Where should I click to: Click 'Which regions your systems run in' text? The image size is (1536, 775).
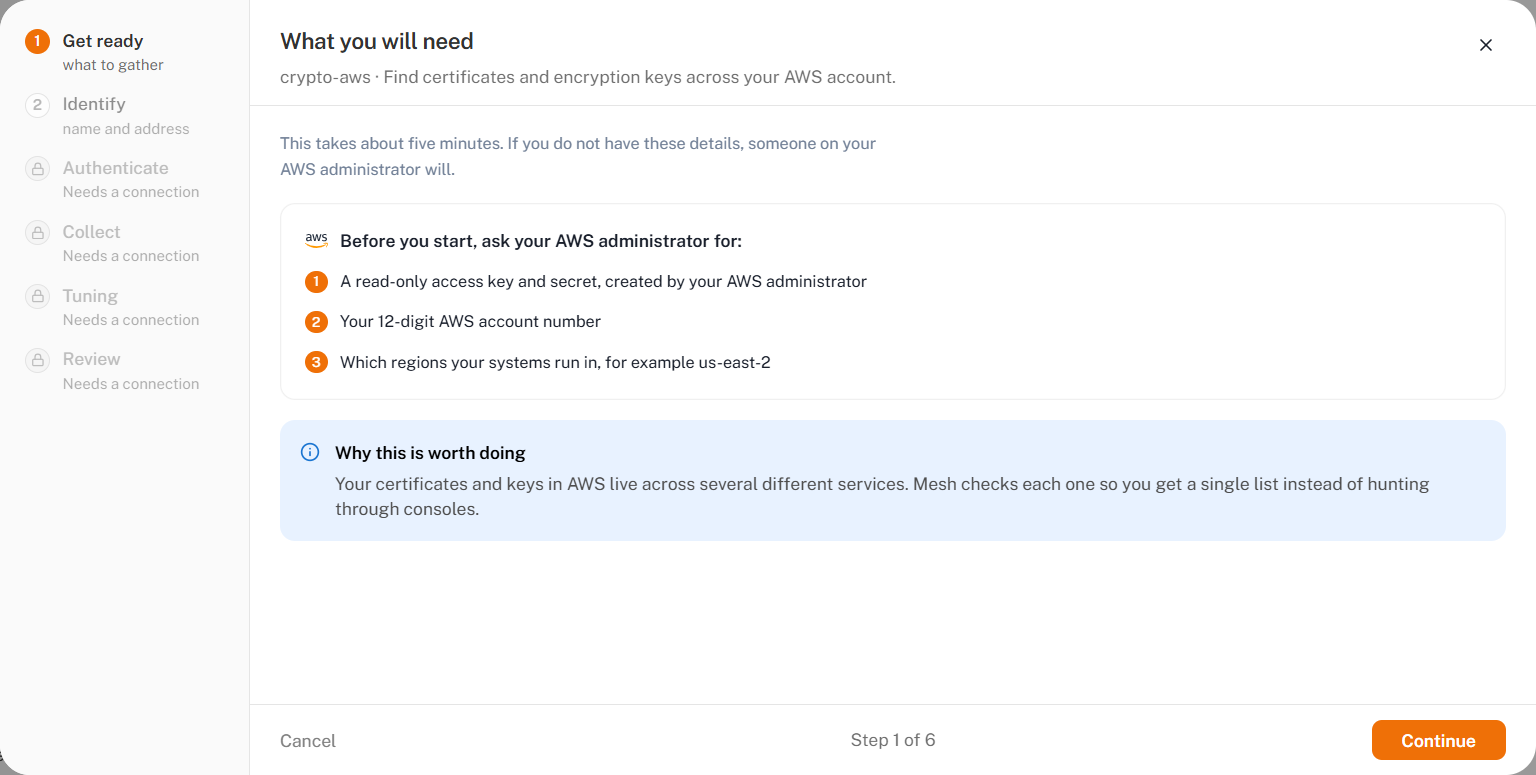pyautogui.click(x=555, y=362)
